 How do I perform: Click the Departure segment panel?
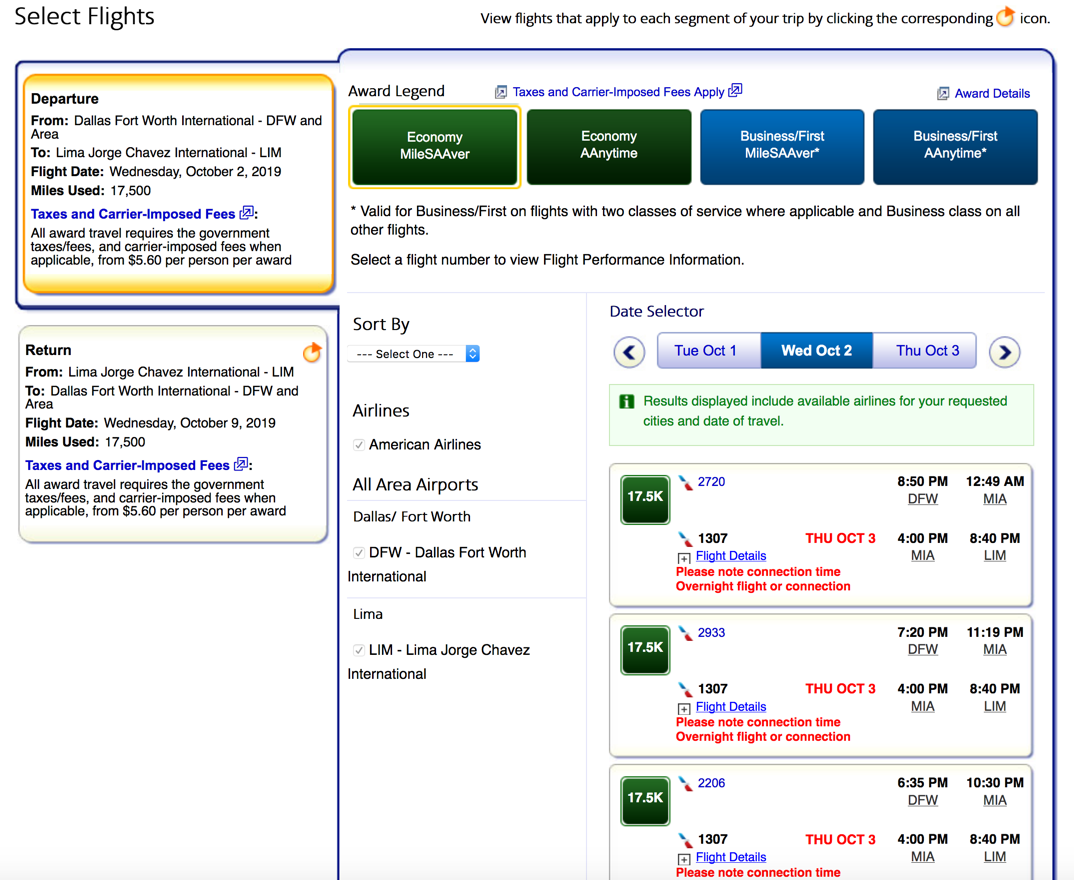[x=179, y=184]
